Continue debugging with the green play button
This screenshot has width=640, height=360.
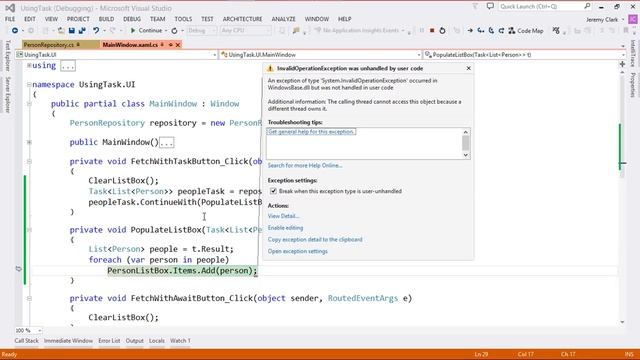click(x=133, y=31)
